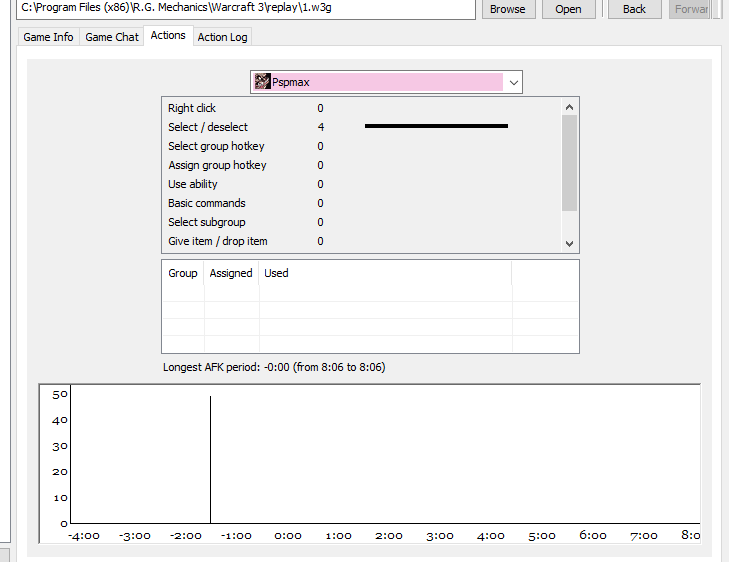Click the Pspmax player avatar icon
Viewport: 729px width, 562px height.
263,82
